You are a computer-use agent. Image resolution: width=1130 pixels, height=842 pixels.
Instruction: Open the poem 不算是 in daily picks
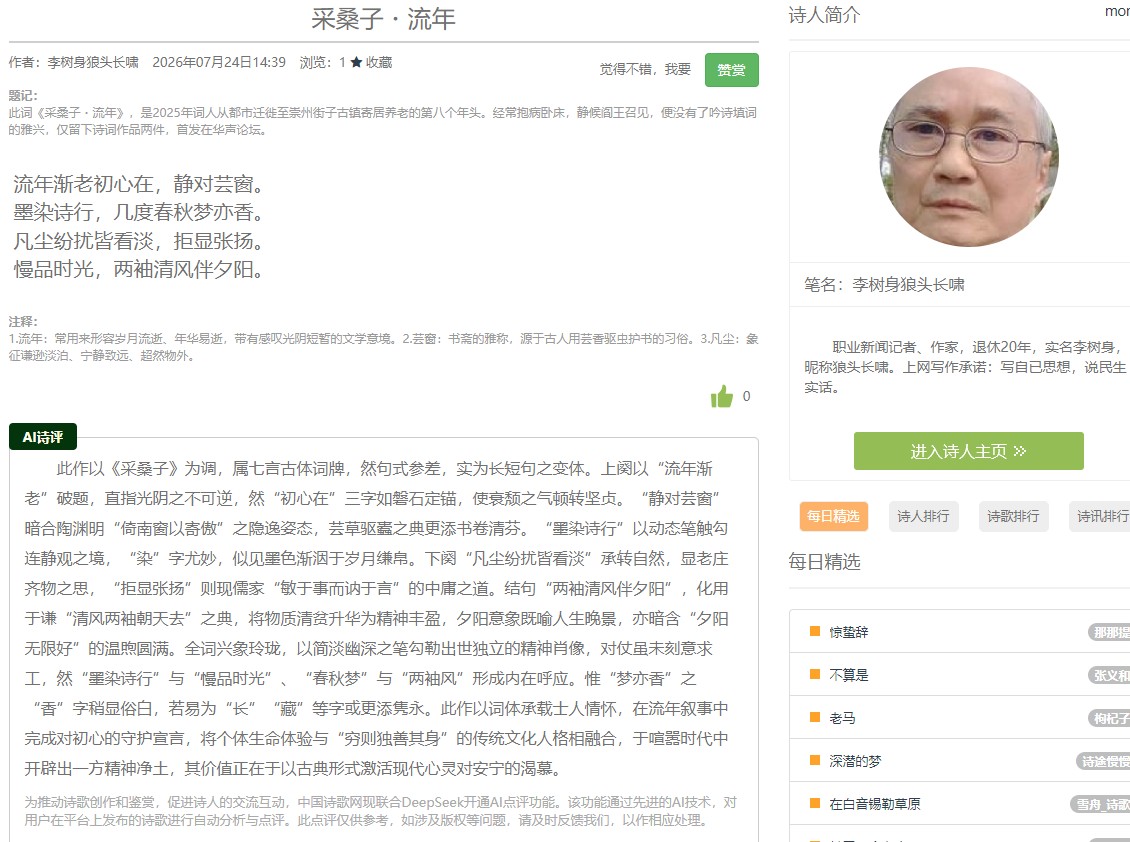(849, 675)
